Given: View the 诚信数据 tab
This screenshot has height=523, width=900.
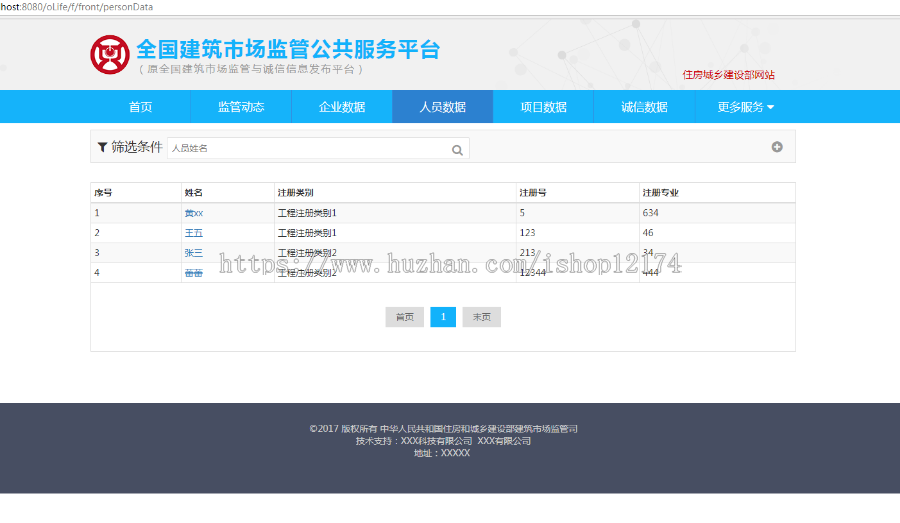Looking at the screenshot, I should [644, 107].
